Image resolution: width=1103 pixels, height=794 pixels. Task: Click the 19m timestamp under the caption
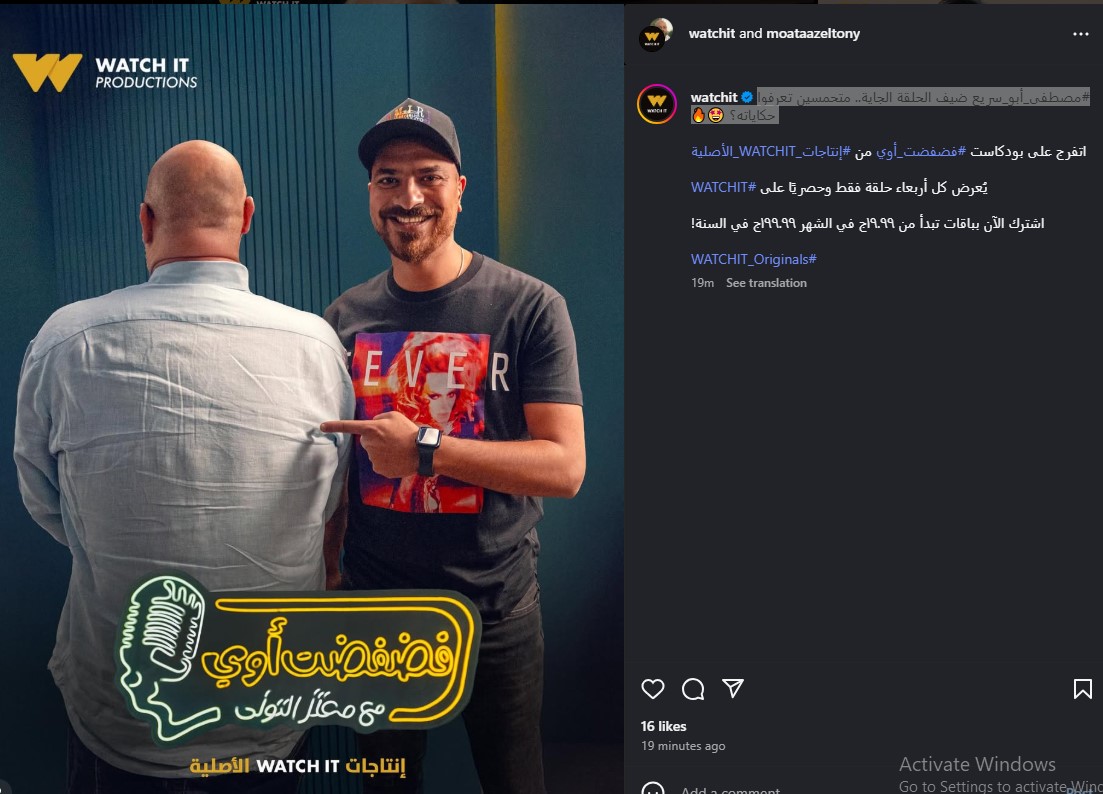[702, 283]
